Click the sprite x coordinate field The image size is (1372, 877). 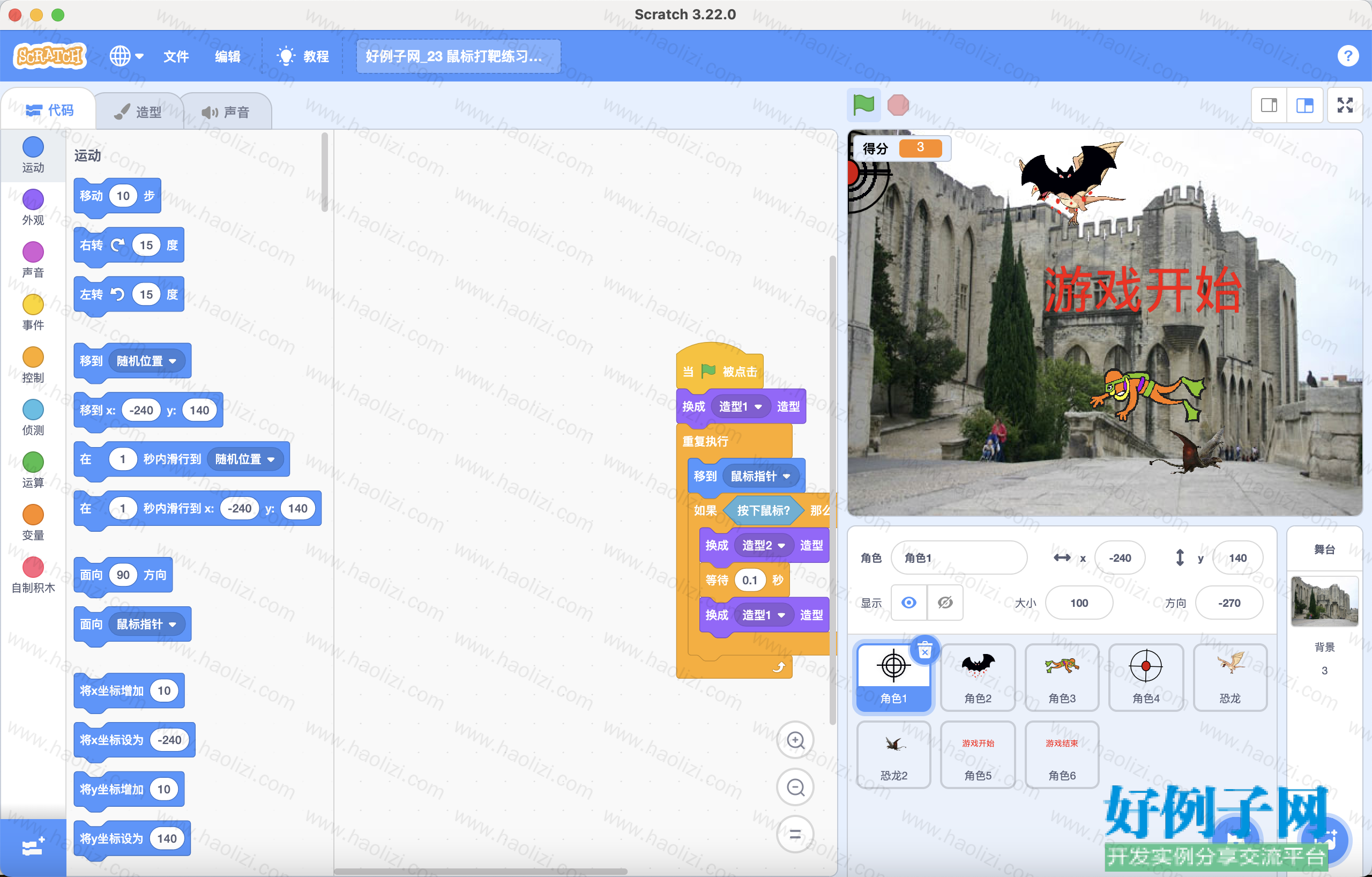[x=1119, y=558]
